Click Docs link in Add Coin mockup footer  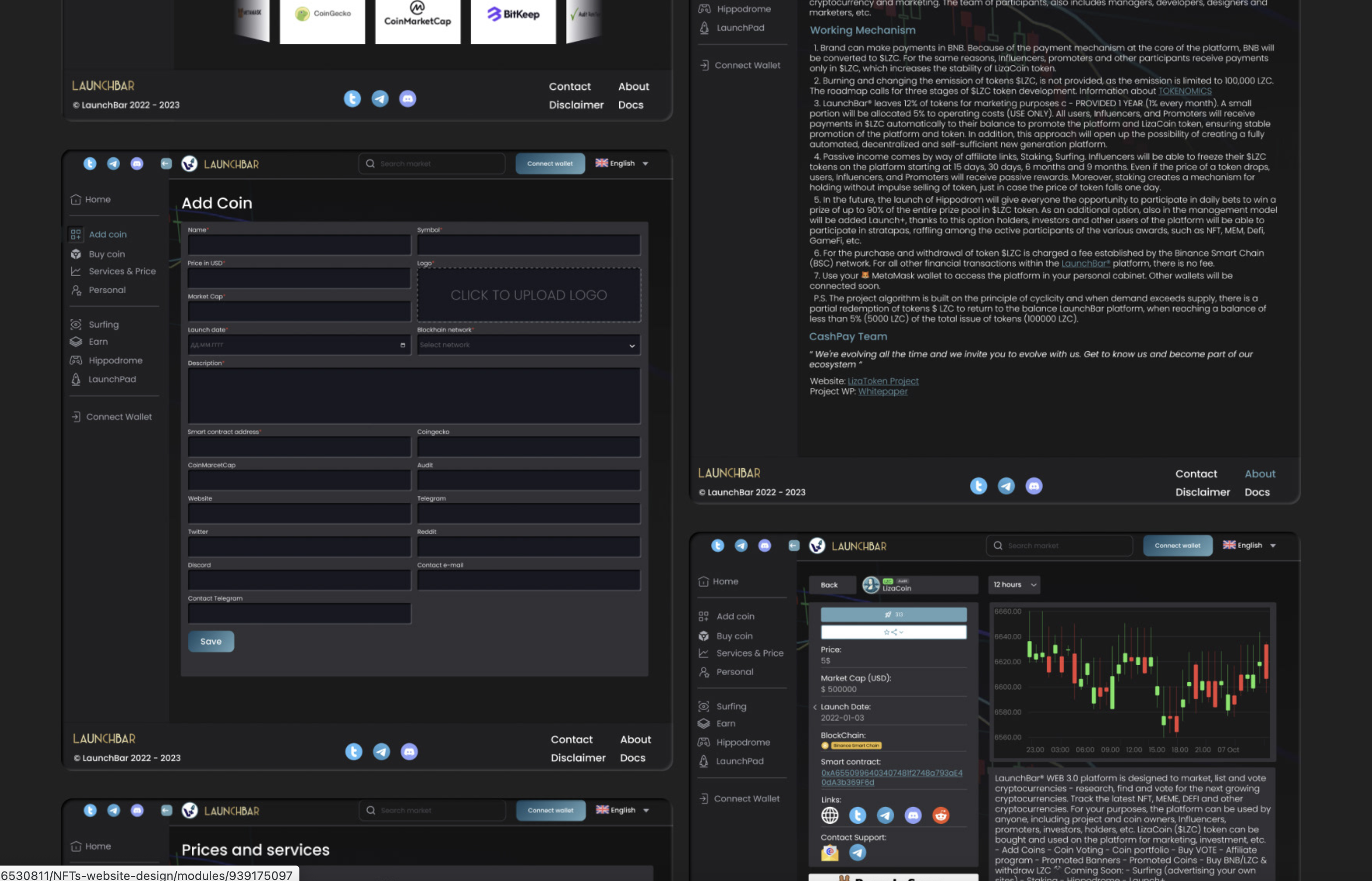pyautogui.click(x=633, y=758)
